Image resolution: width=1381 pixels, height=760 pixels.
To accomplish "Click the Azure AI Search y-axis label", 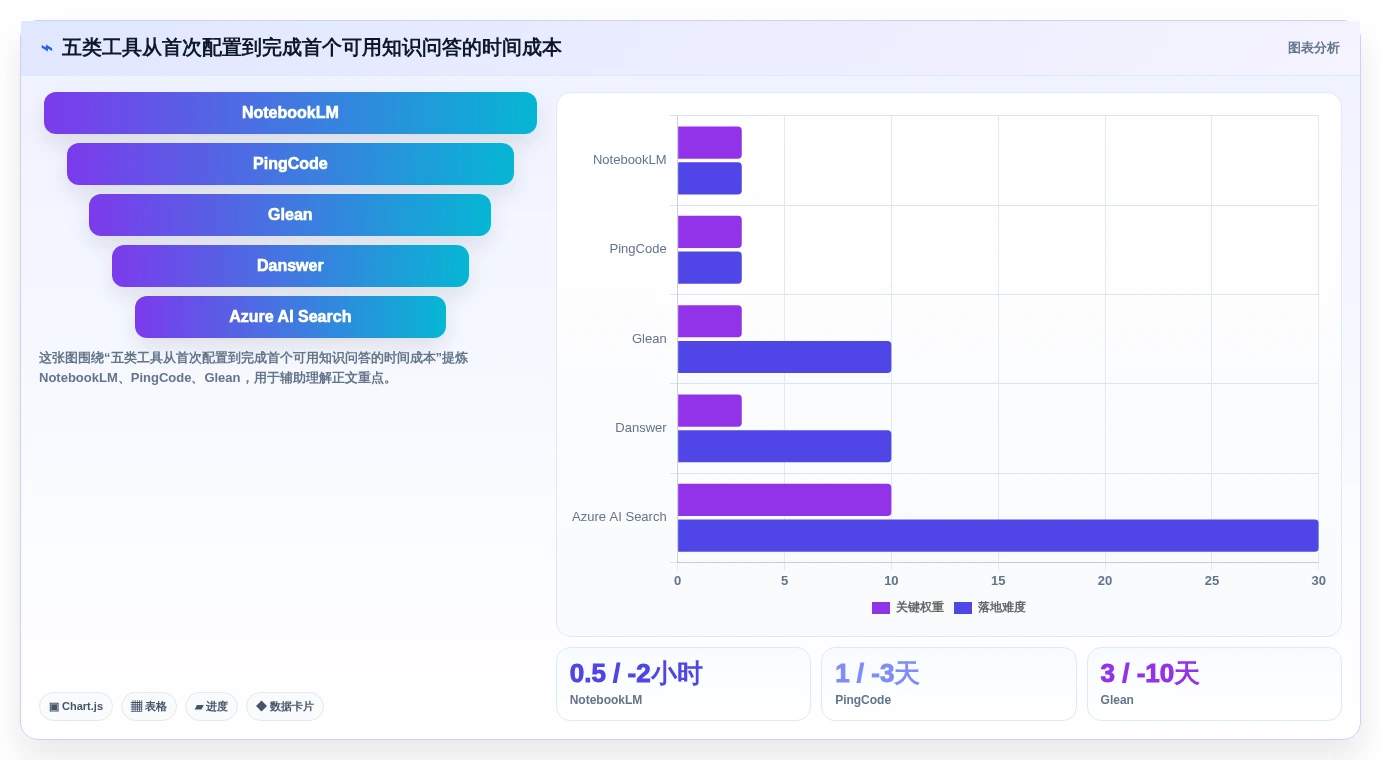I will 619,517.
